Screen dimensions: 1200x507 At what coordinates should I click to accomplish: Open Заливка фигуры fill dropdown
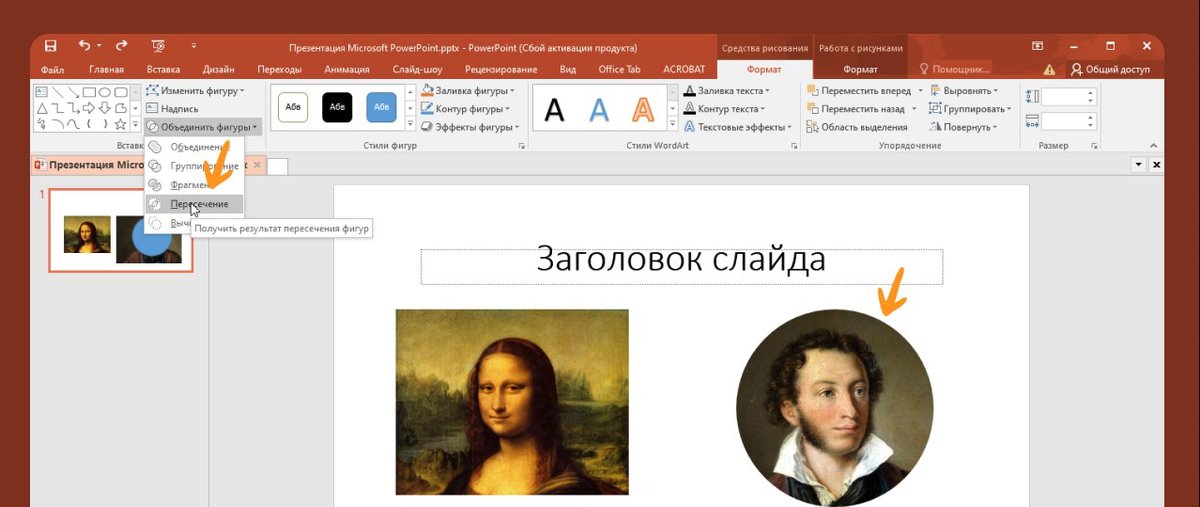tap(467, 90)
